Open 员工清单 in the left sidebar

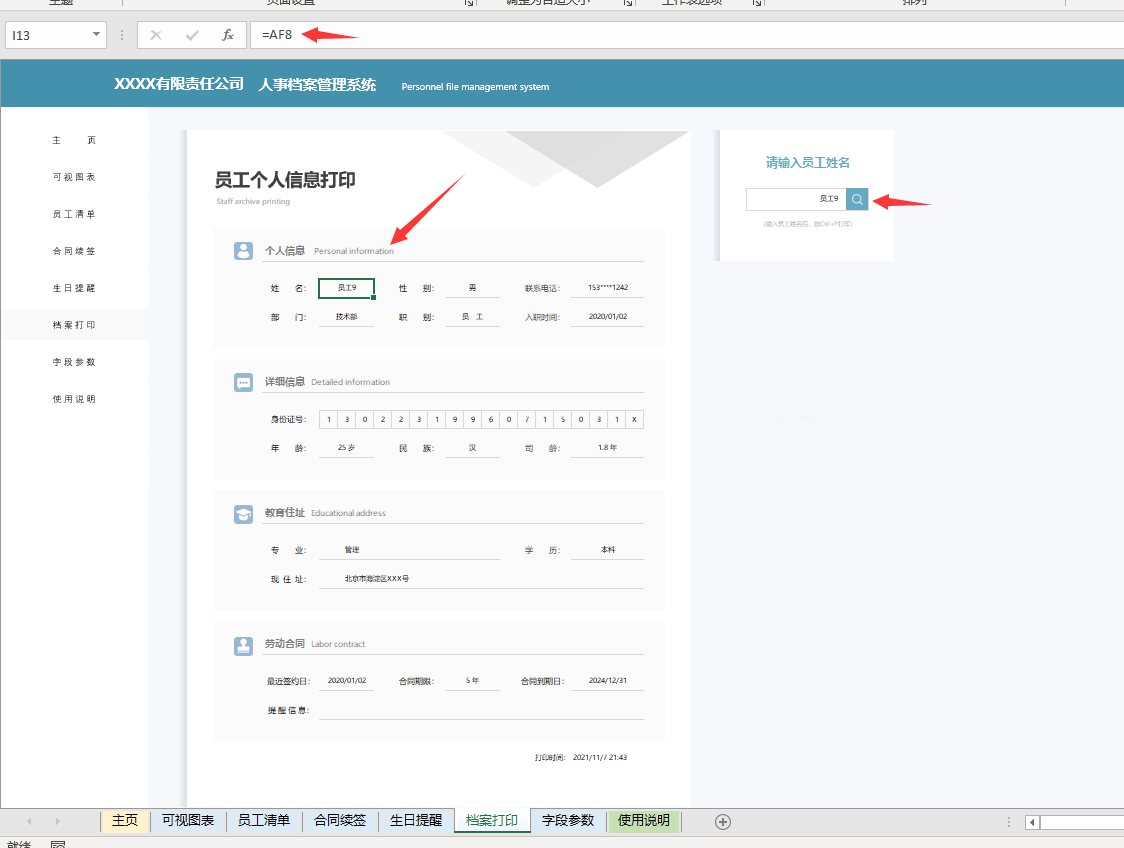coord(74,214)
